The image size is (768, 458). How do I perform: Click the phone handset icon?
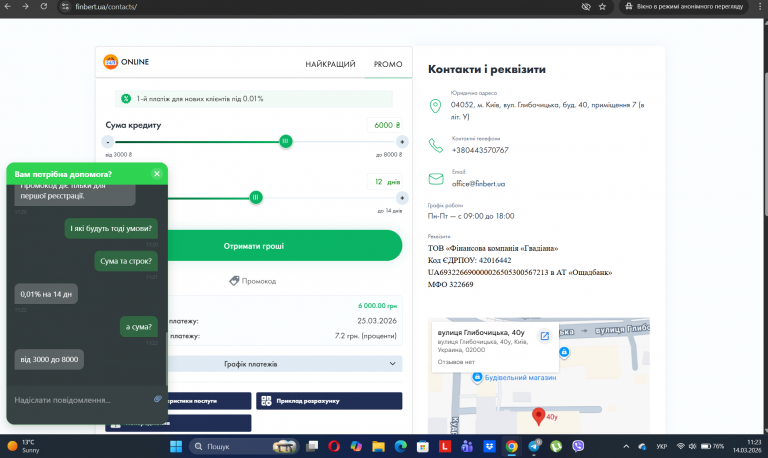(x=435, y=145)
